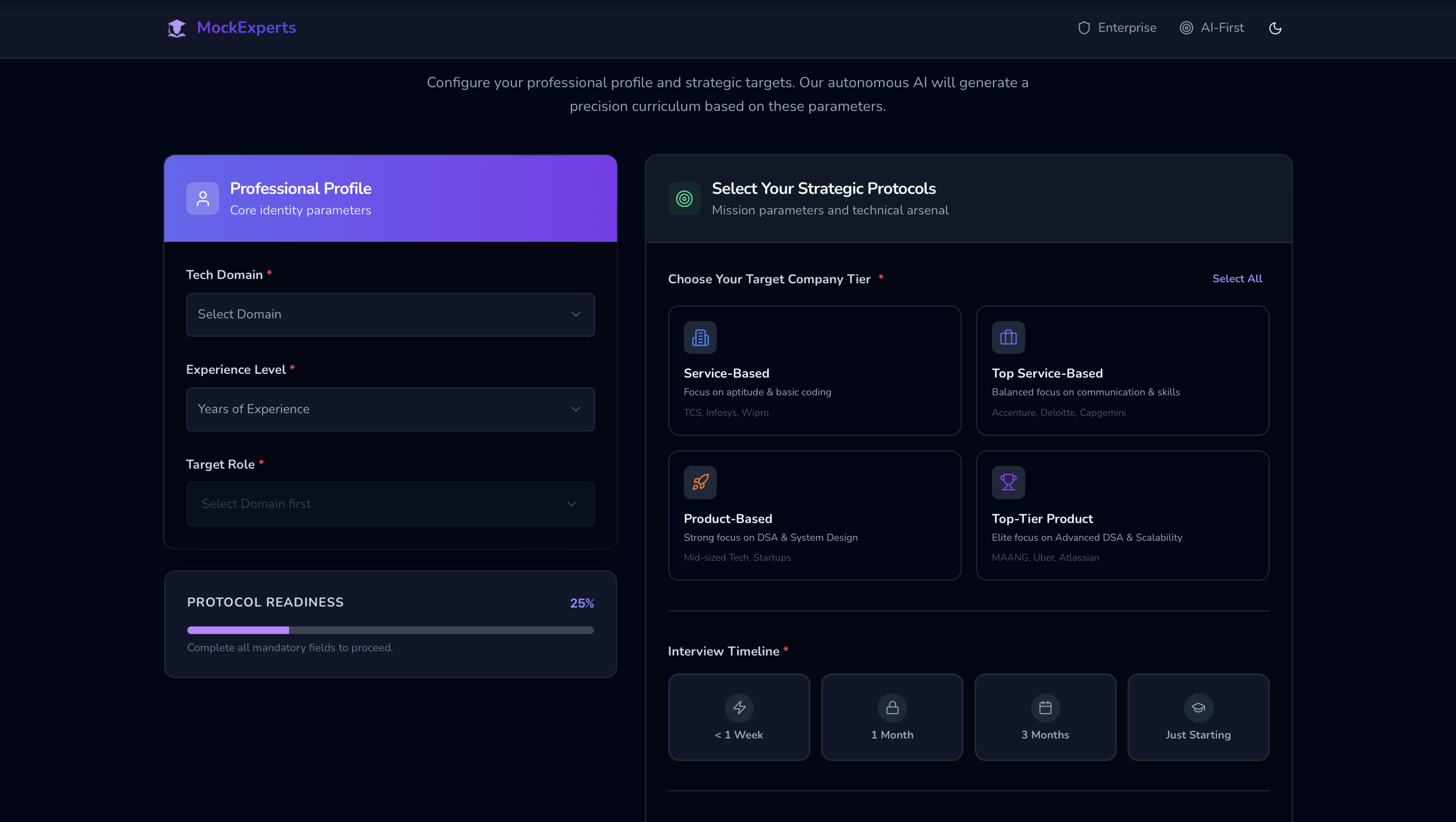Viewport: 1456px width, 822px height.
Task: Open the Select Domain dropdown
Action: tap(390, 315)
